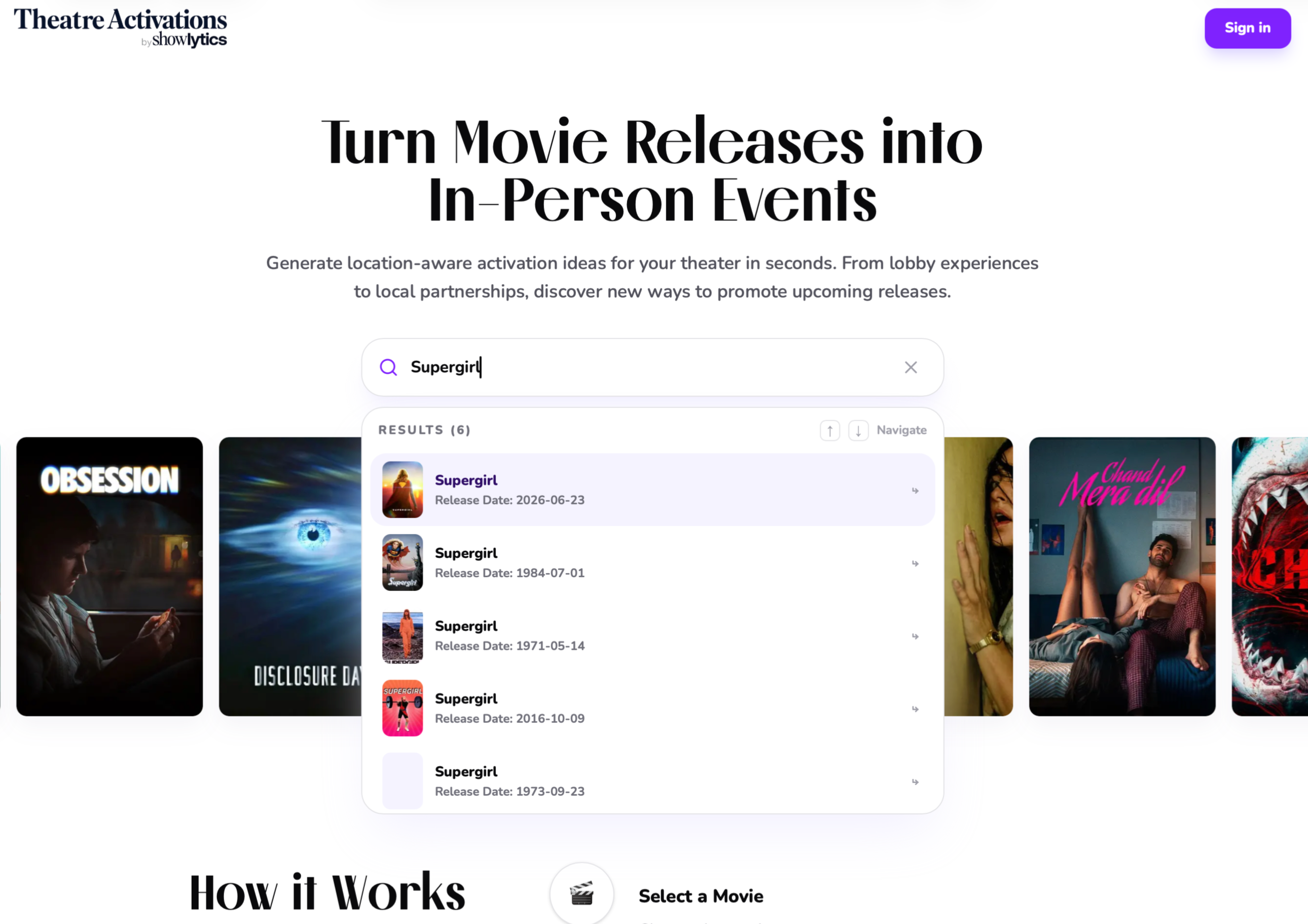Click enter arrow icon on 1971-05-14 result
The height and width of the screenshot is (924, 1308).
click(915, 636)
